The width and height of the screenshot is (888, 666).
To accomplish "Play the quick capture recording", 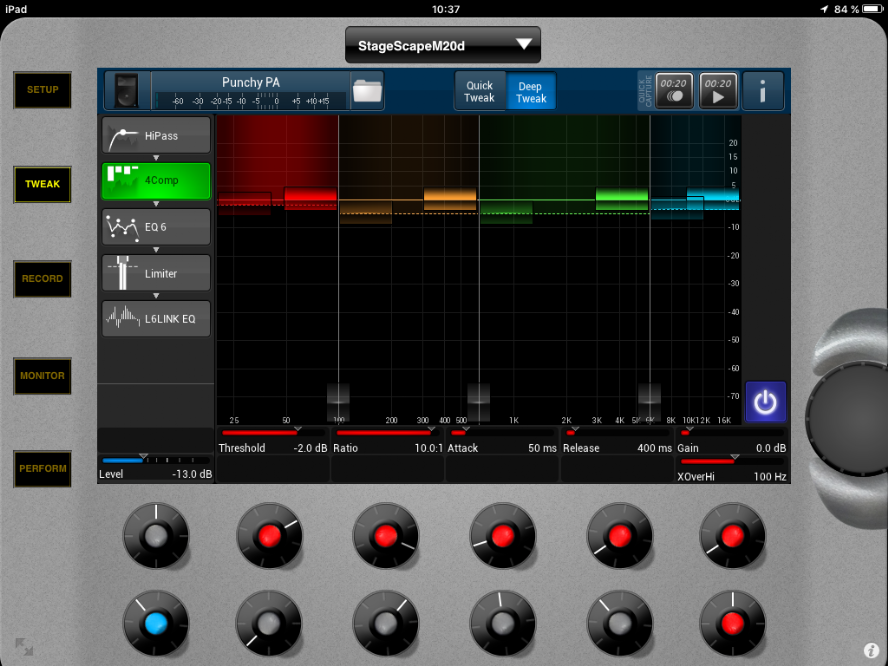I will 718,91.
